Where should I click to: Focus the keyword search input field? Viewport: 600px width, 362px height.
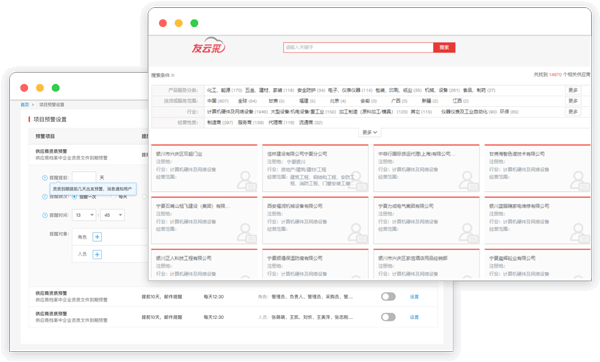[358, 47]
